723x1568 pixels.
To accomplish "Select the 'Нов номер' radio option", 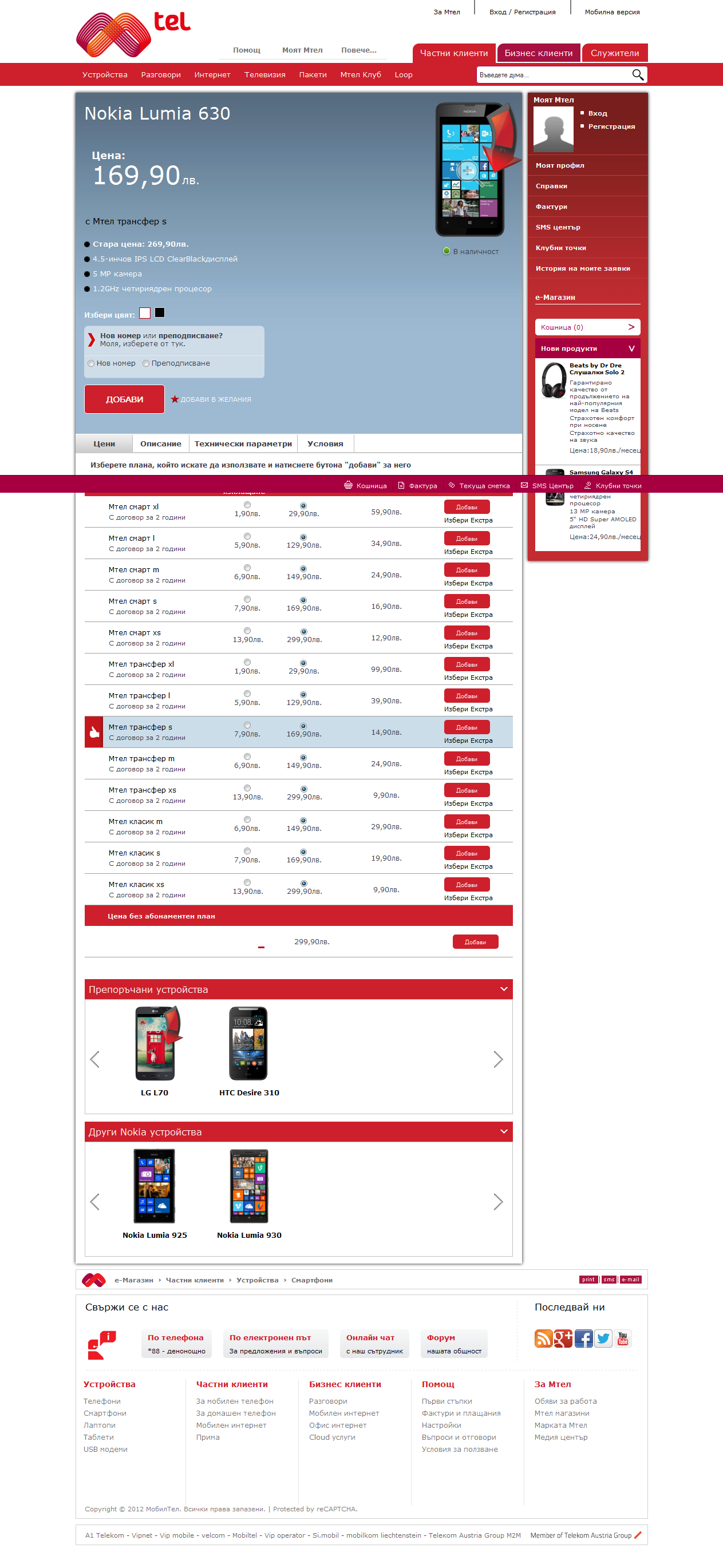I will tap(92, 363).
